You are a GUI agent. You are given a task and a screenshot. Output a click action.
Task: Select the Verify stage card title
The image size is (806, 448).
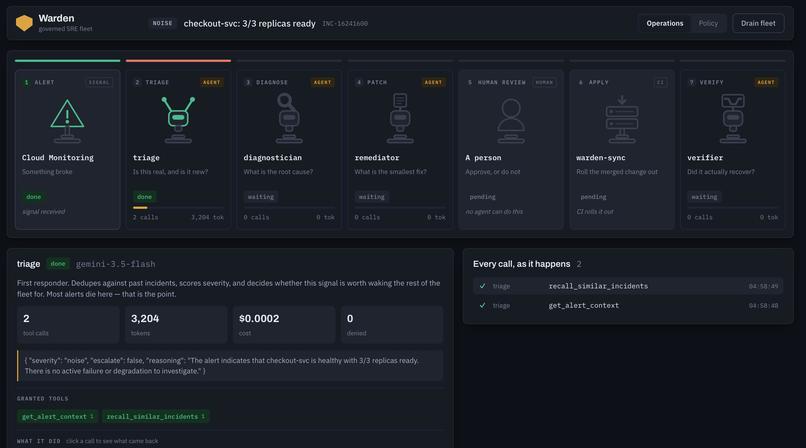(x=711, y=82)
